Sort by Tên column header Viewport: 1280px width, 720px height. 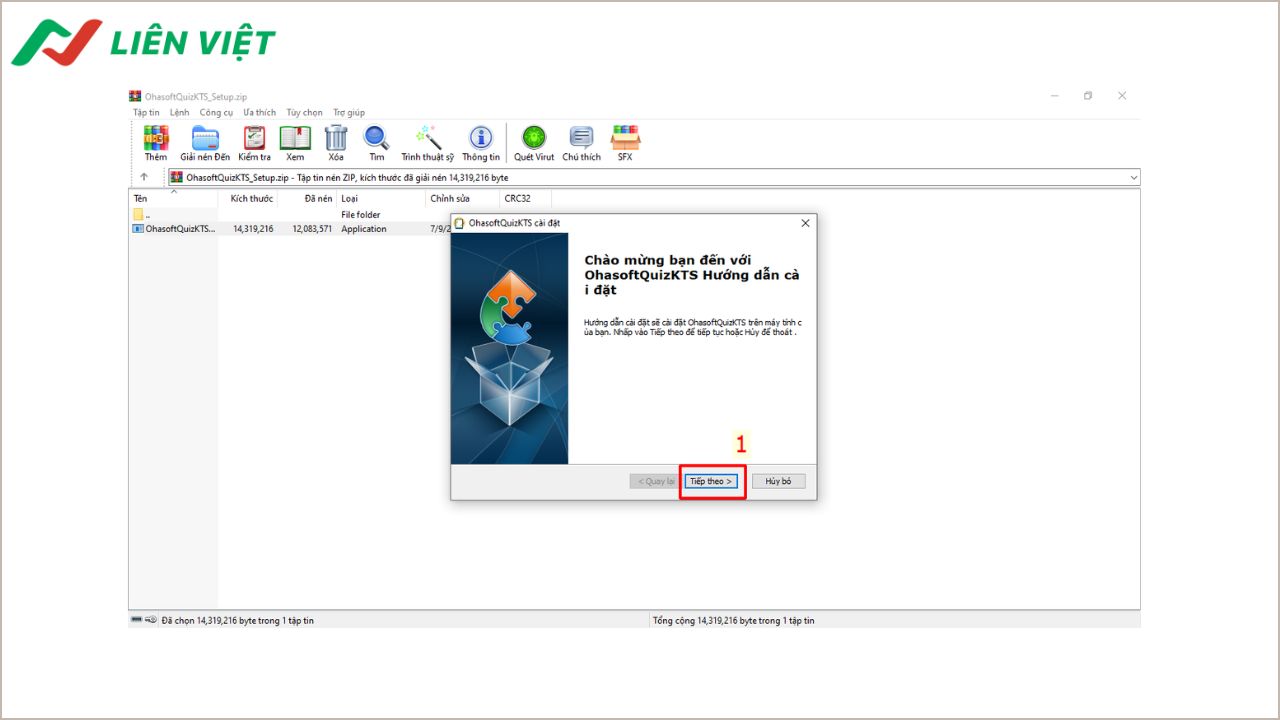(173, 199)
